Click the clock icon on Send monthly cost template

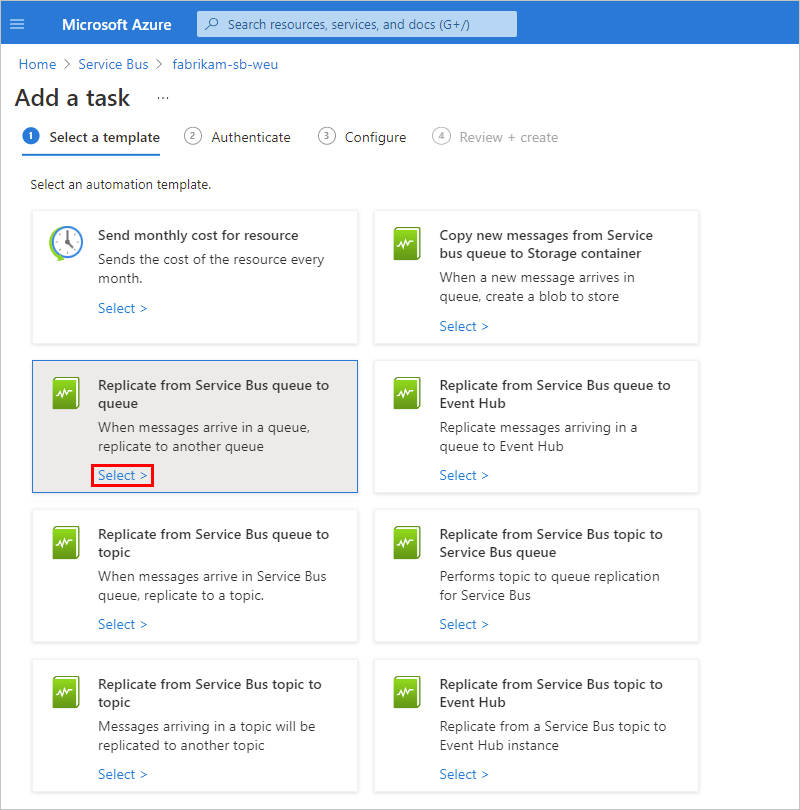[66, 243]
